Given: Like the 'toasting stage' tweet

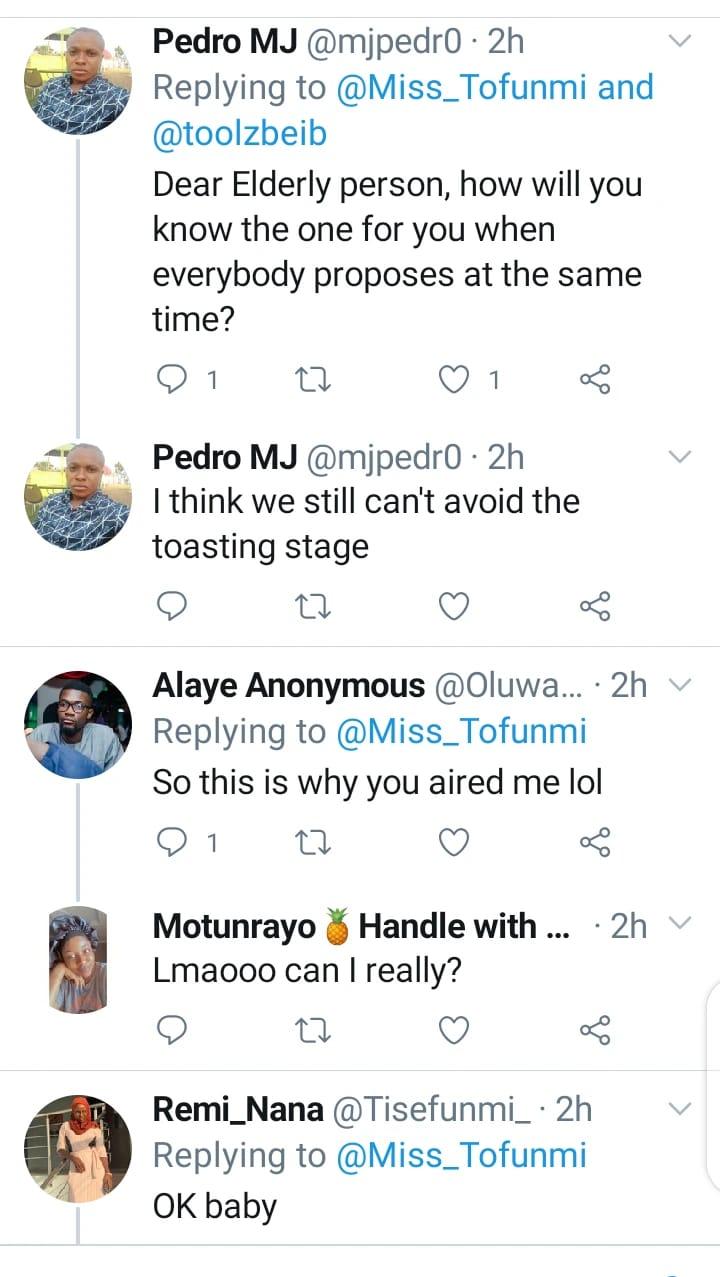Looking at the screenshot, I should point(454,605).
